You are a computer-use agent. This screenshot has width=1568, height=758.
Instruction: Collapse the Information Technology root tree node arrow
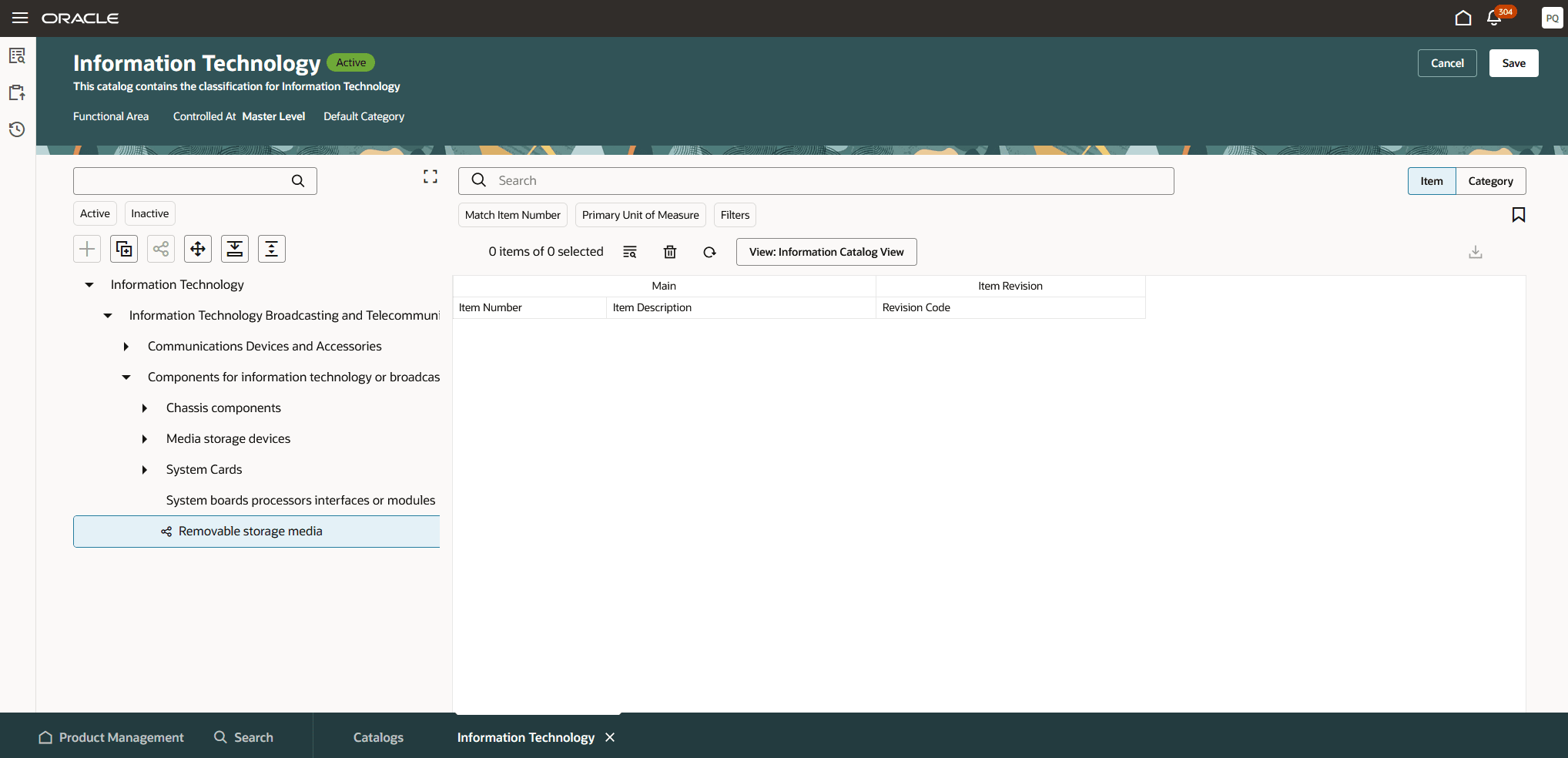click(89, 285)
